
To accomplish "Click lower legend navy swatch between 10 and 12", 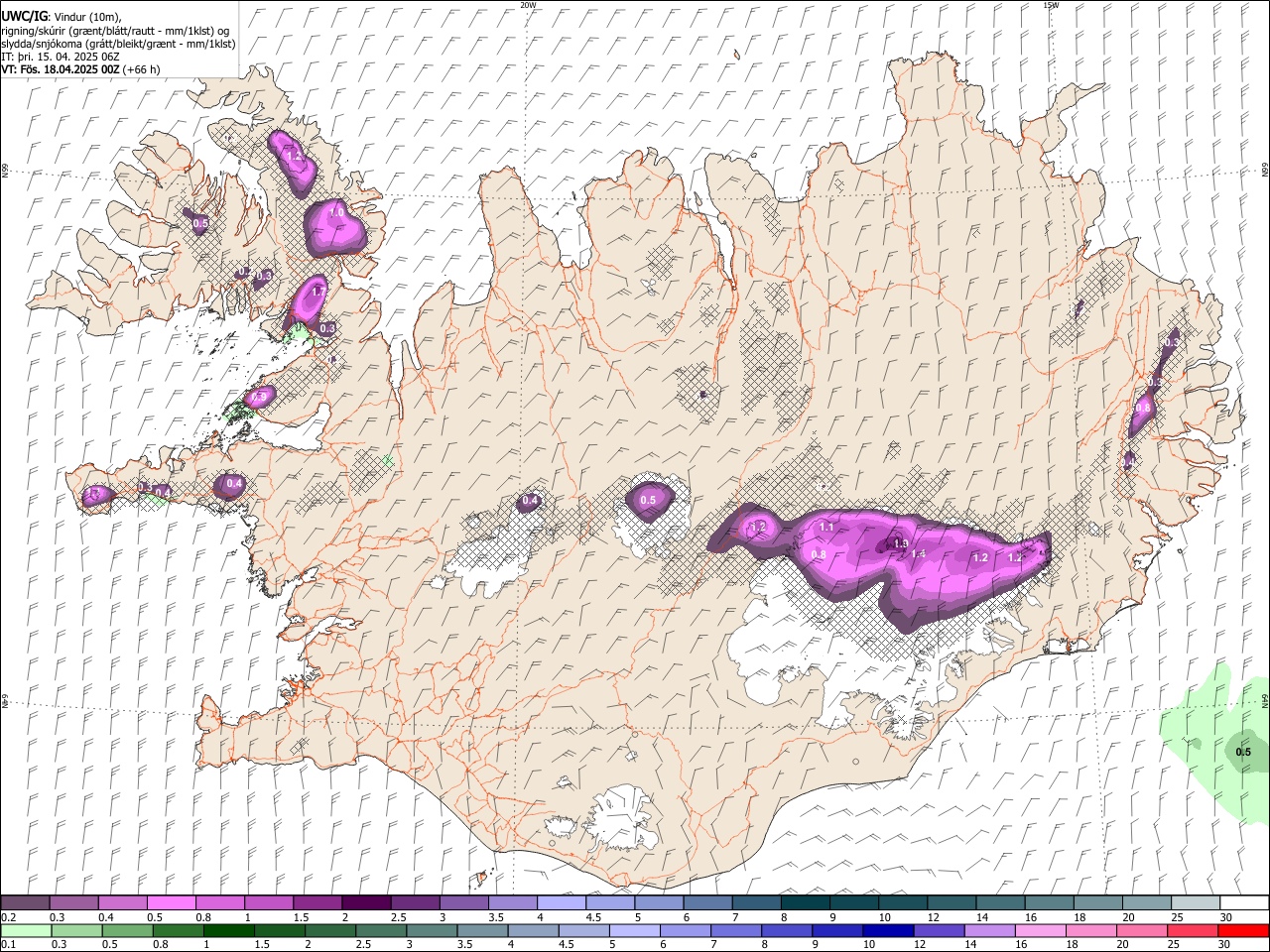I will pyautogui.click(x=888, y=930).
